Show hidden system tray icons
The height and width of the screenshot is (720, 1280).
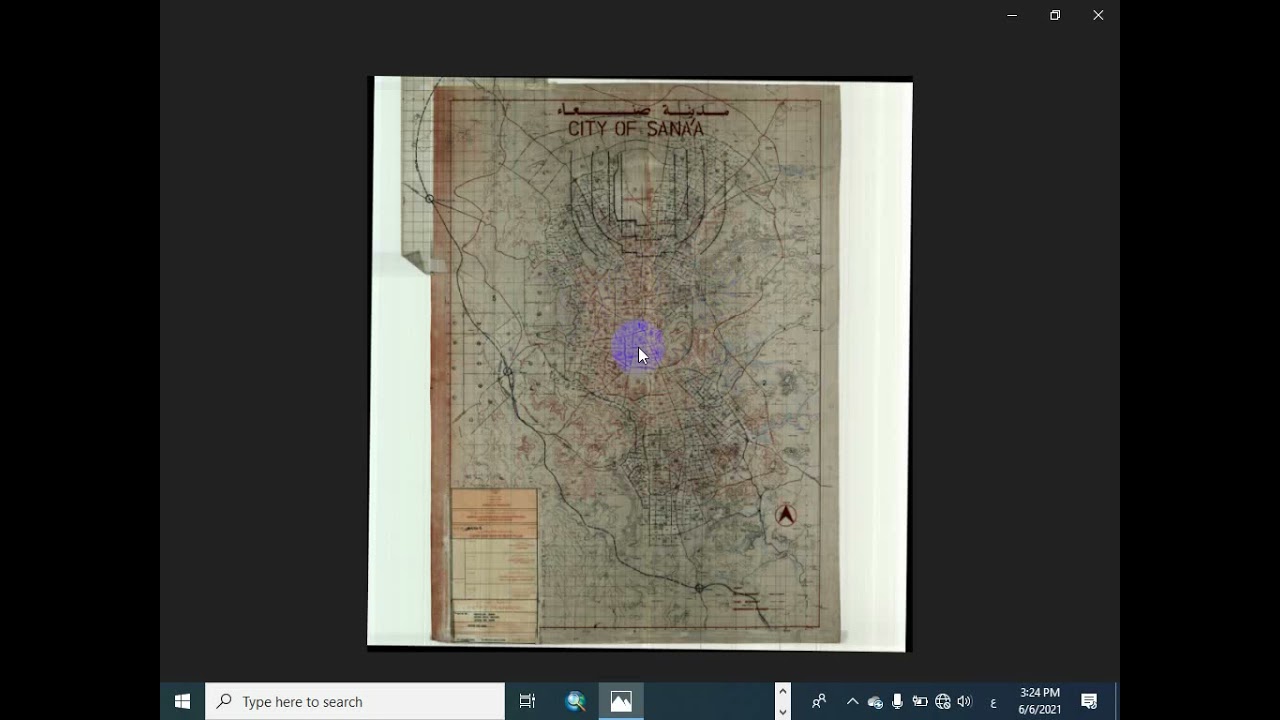tap(852, 702)
